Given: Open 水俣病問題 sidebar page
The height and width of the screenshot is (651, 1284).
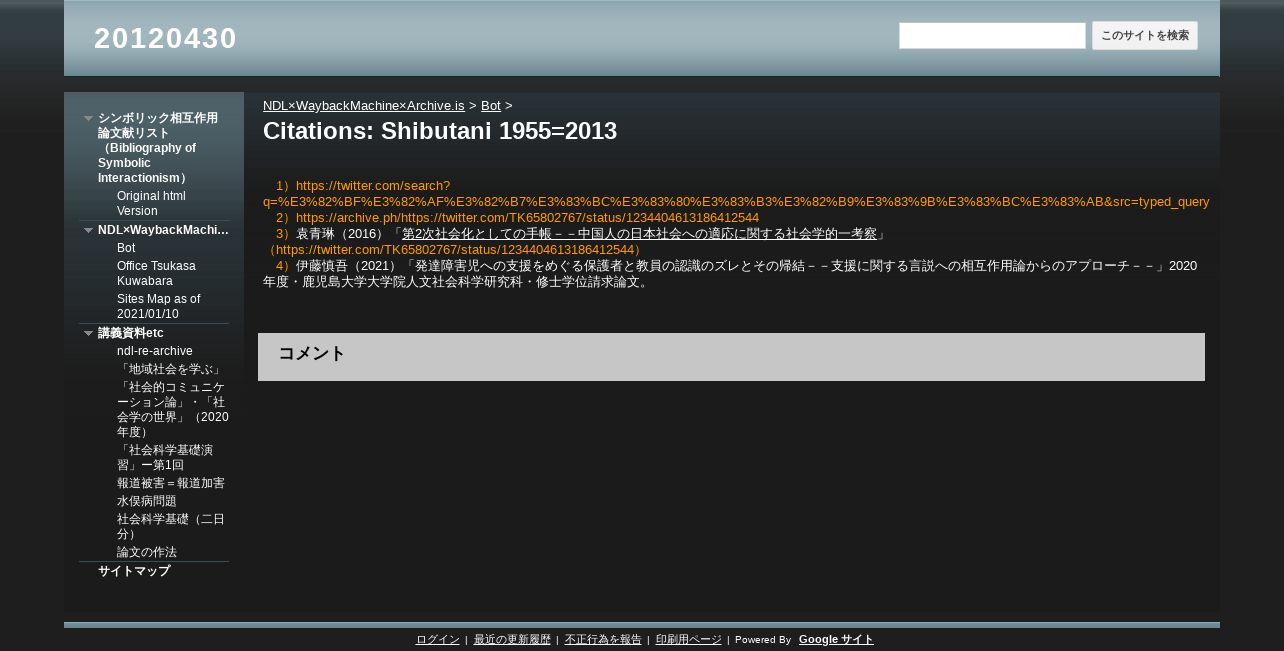Looking at the screenshot, I should point(147,501).
